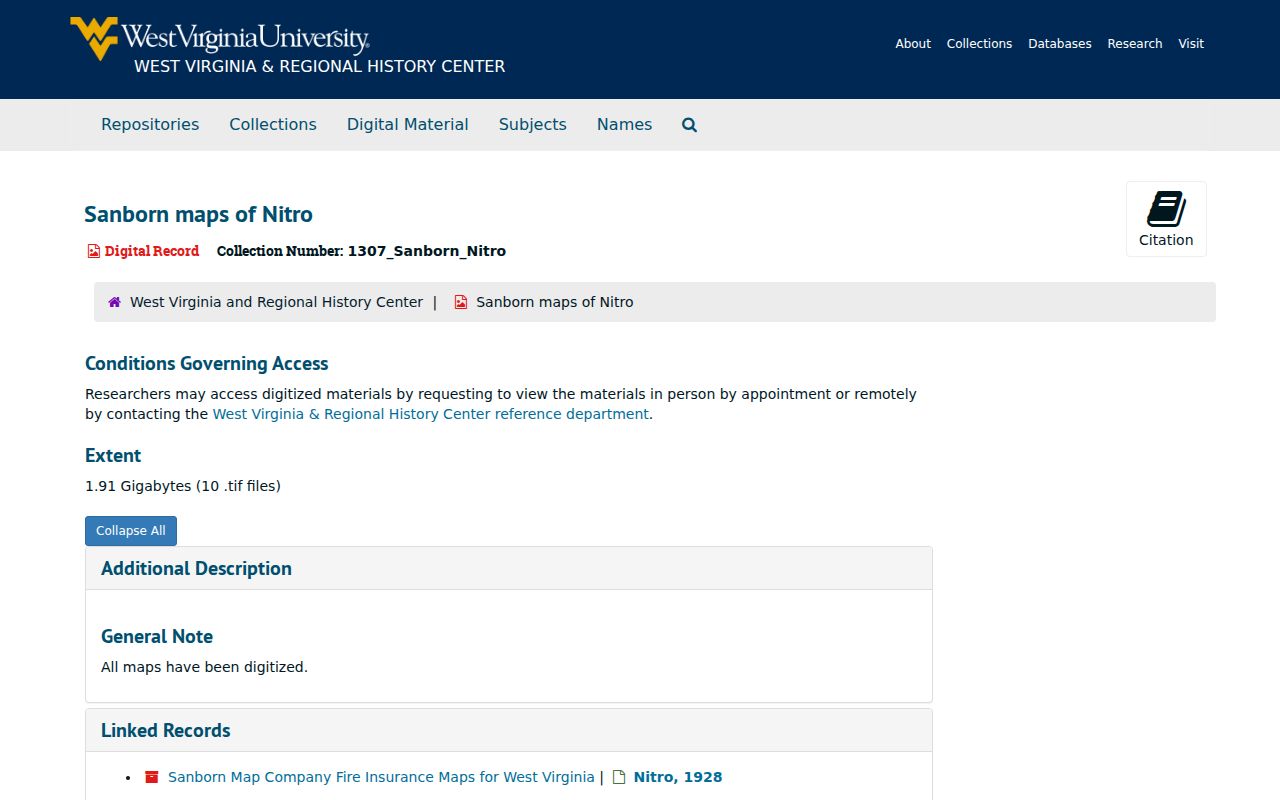Image resolution: width=1280 pixels, height=800 pixels.
Task: Open Sanborn Map Company Fire Insurance Maps link
Action: (381, 777)
